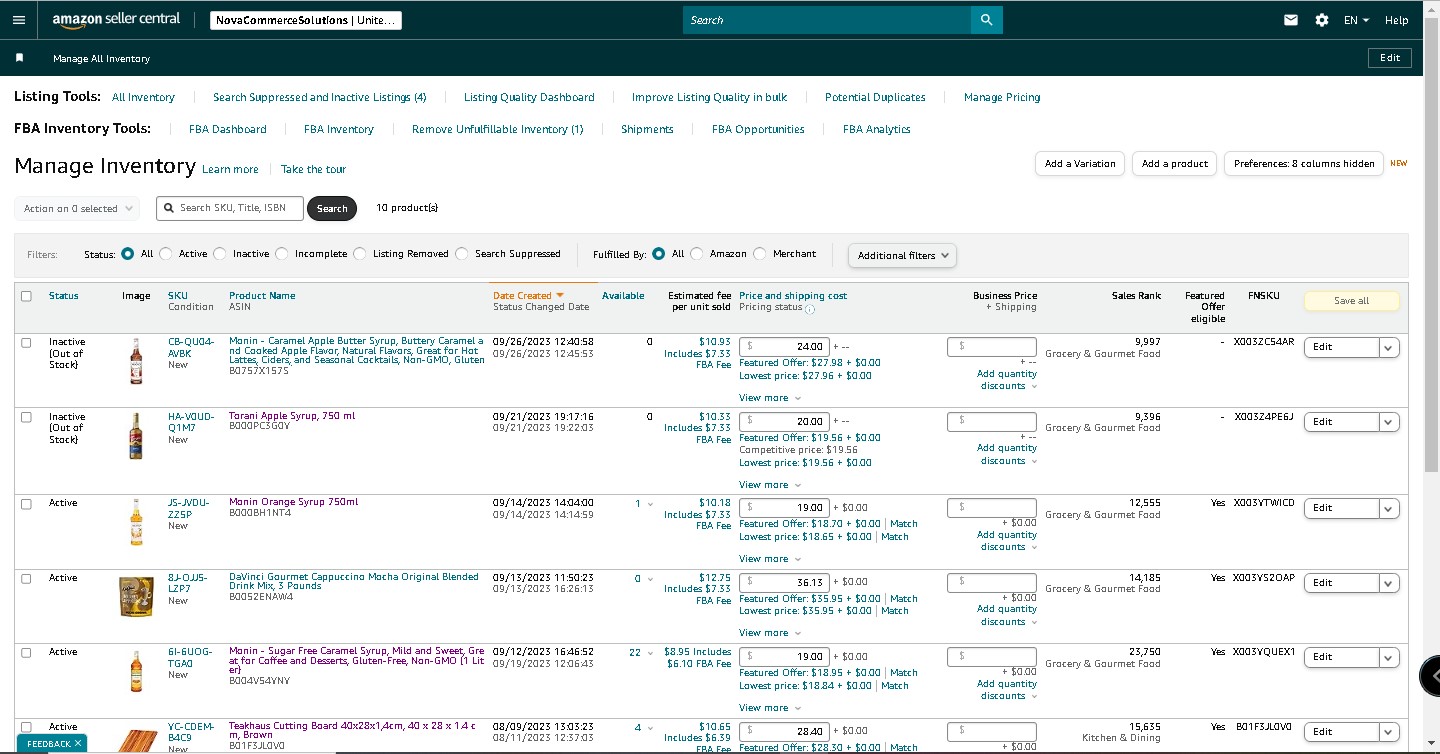Open Search Suppressed and Inactive Listings (4)
The width and height of the screenshot is (1440, 754).
320,97
